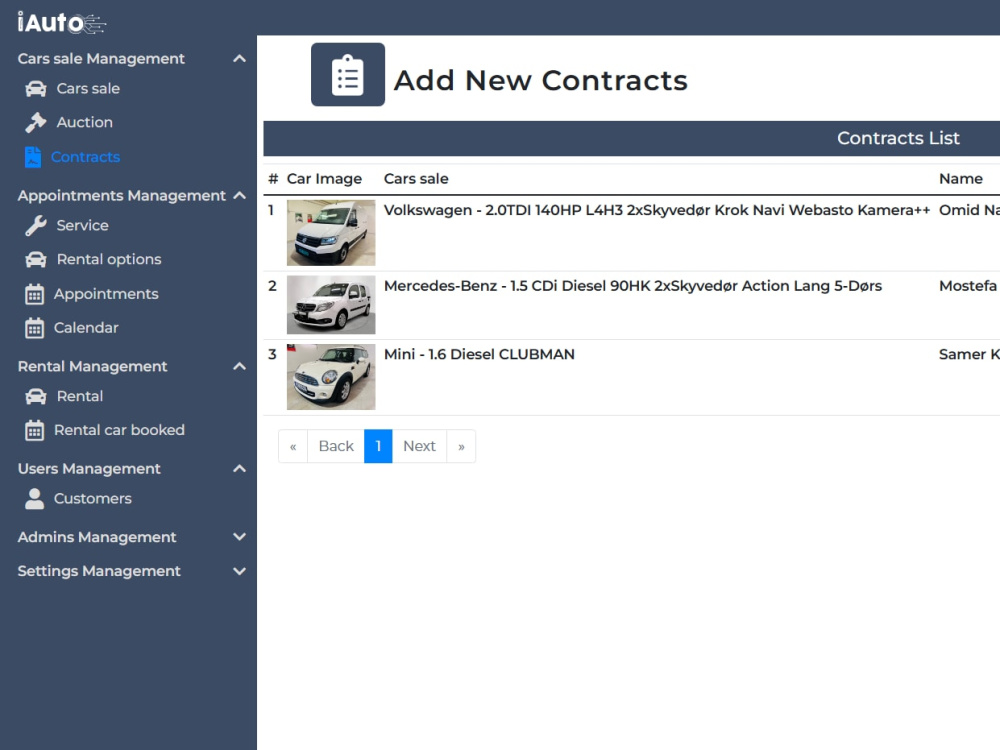Collapse the Cars sale Management section

click(240, 59)
